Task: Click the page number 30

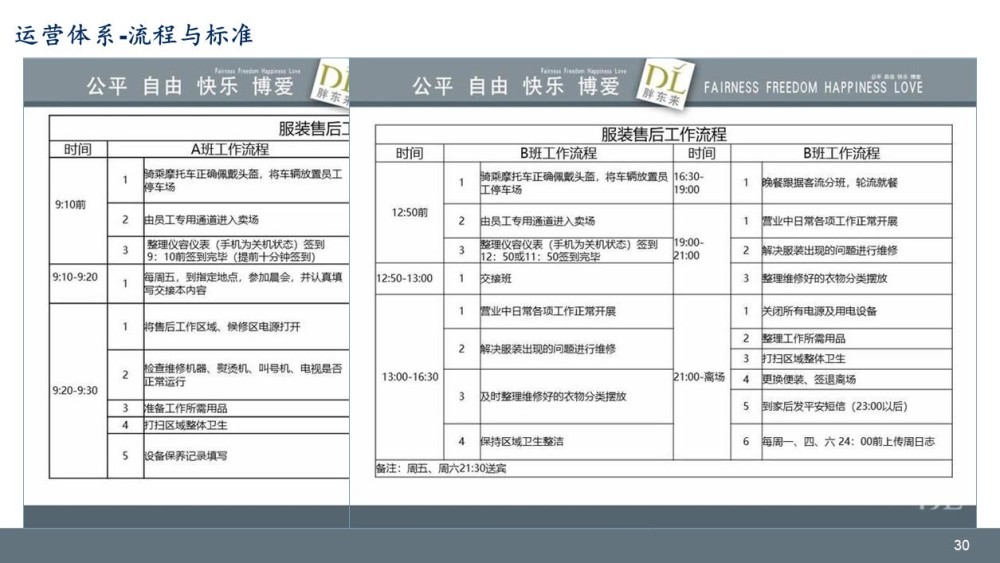Action: [x=961, y=545]
